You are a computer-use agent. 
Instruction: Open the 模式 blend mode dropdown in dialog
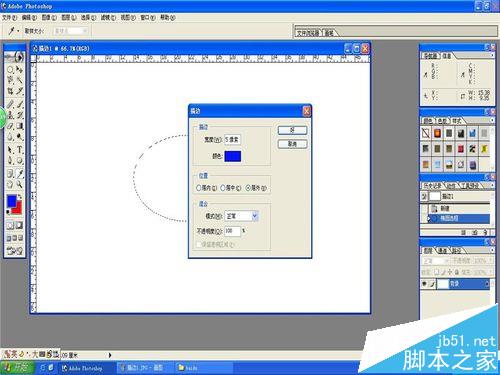tap(255, 216)
